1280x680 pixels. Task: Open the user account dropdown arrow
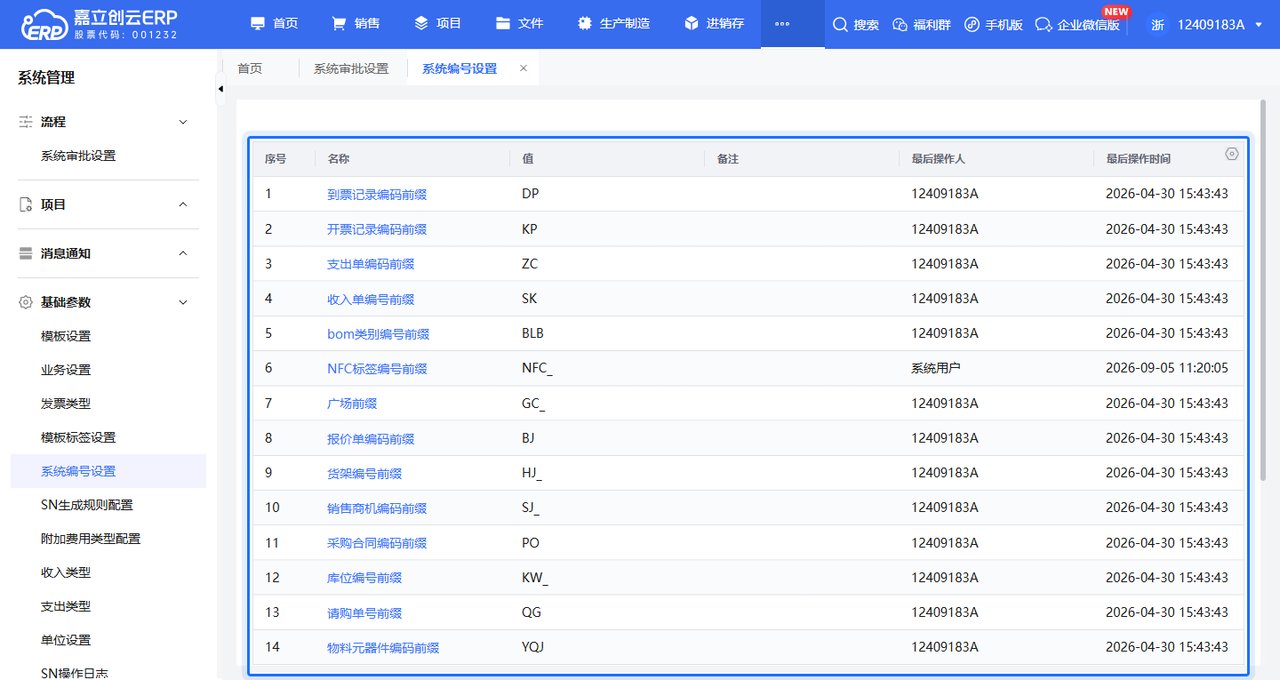pyautogui.click(x=1258, y=24)
